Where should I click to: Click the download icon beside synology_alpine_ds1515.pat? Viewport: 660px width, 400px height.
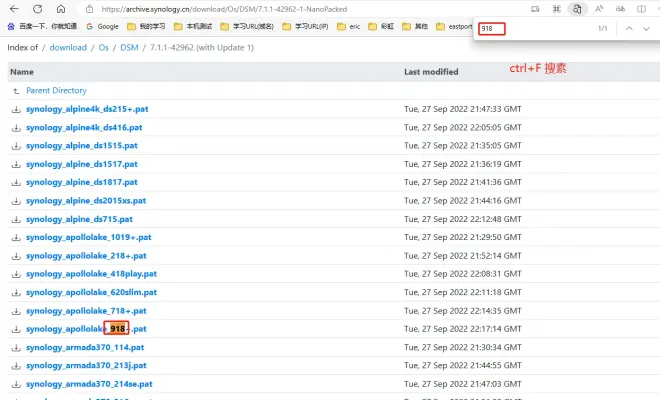(x=16, y=146)
